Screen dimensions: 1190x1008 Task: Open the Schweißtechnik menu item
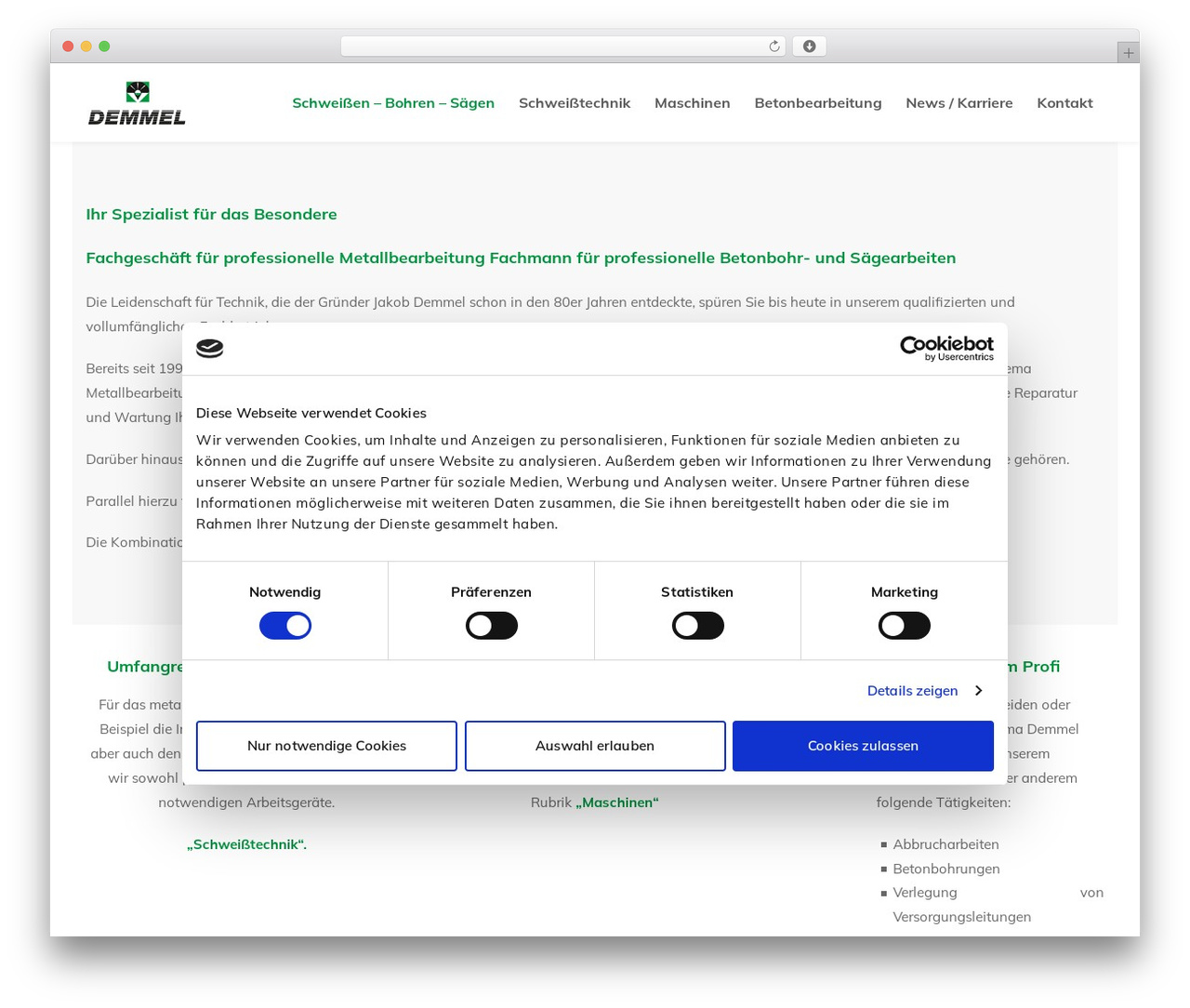click(x=575, y=103)
